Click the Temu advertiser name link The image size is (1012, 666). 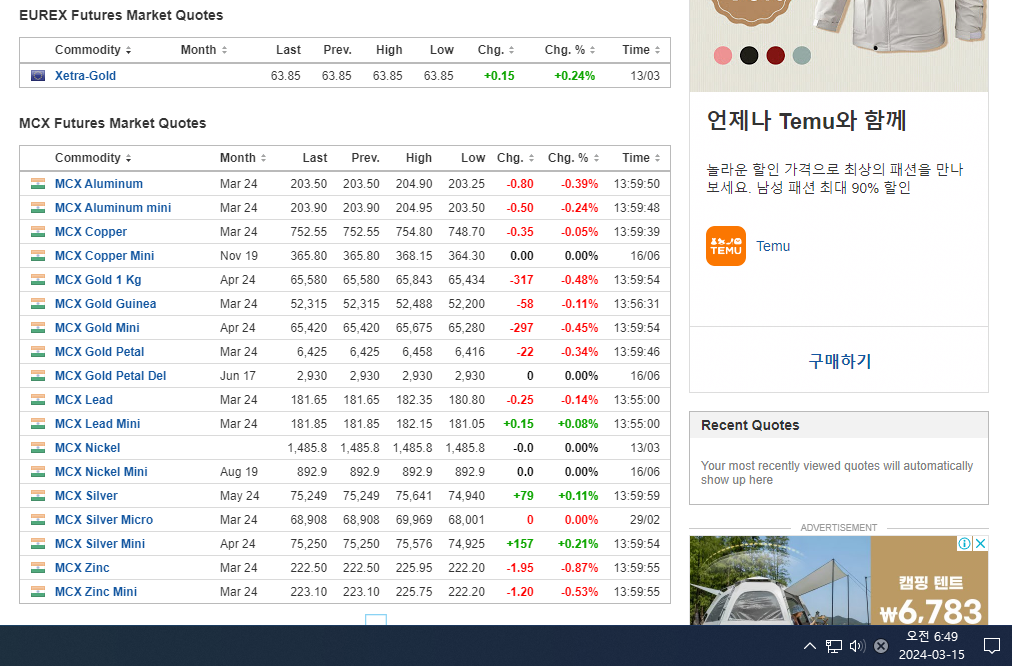773,246
